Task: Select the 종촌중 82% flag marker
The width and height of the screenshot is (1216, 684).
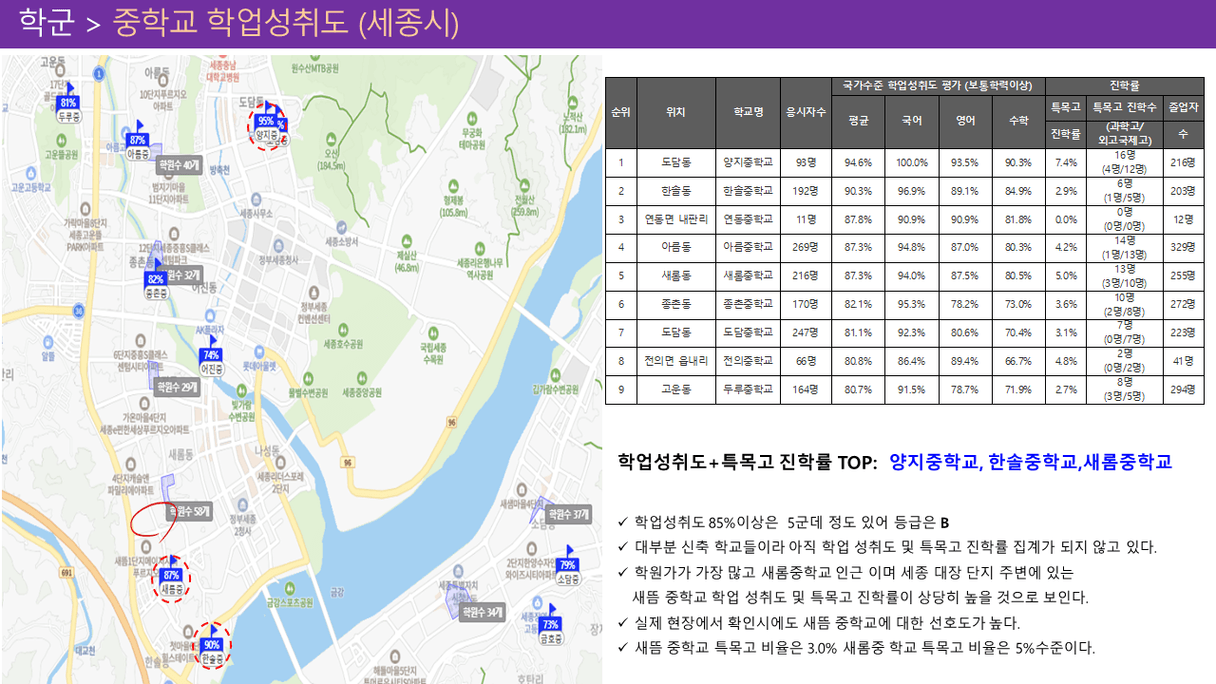Action: [156, 281]
